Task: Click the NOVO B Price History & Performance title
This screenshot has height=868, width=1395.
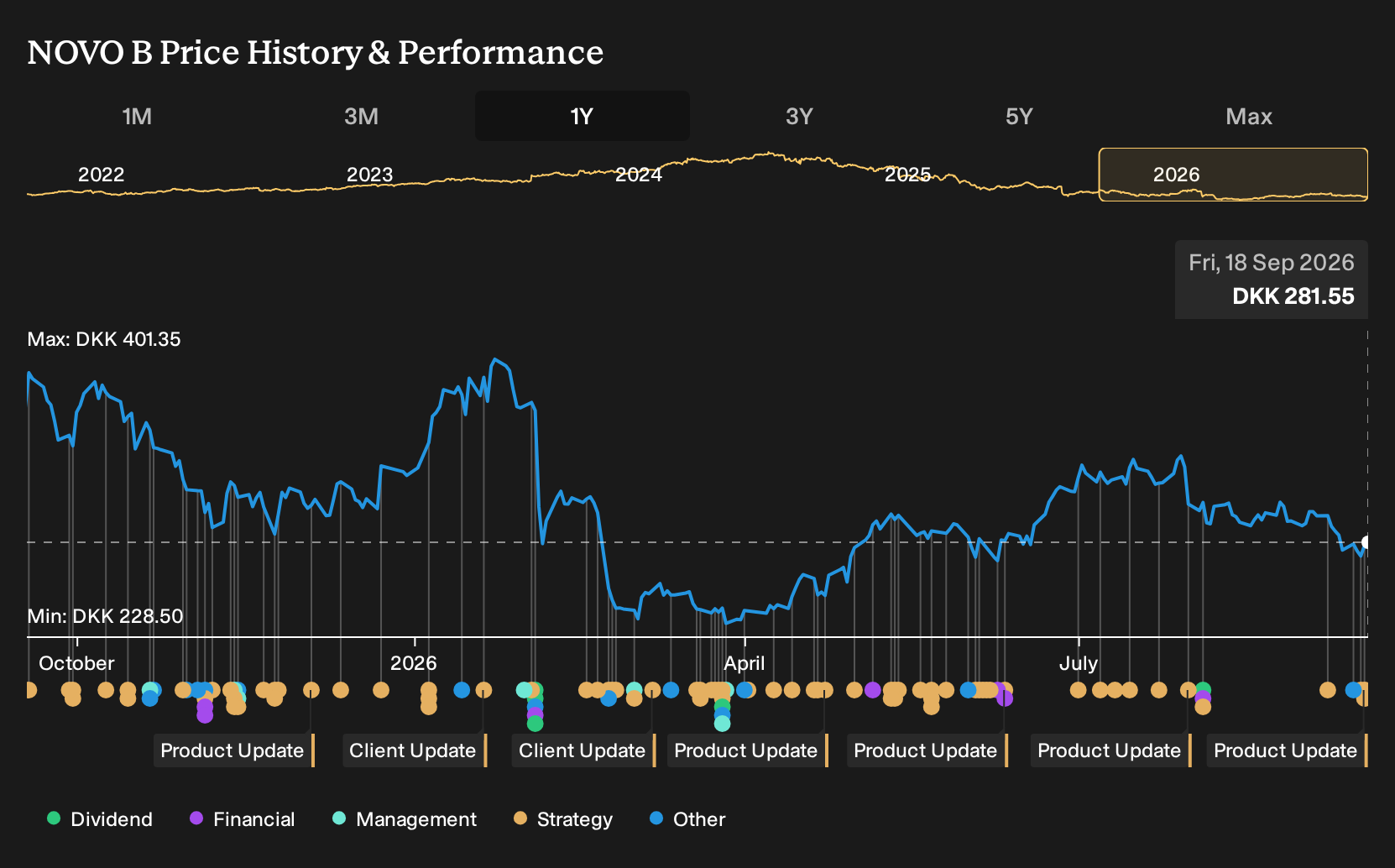Action: click(x=316, y=53)
